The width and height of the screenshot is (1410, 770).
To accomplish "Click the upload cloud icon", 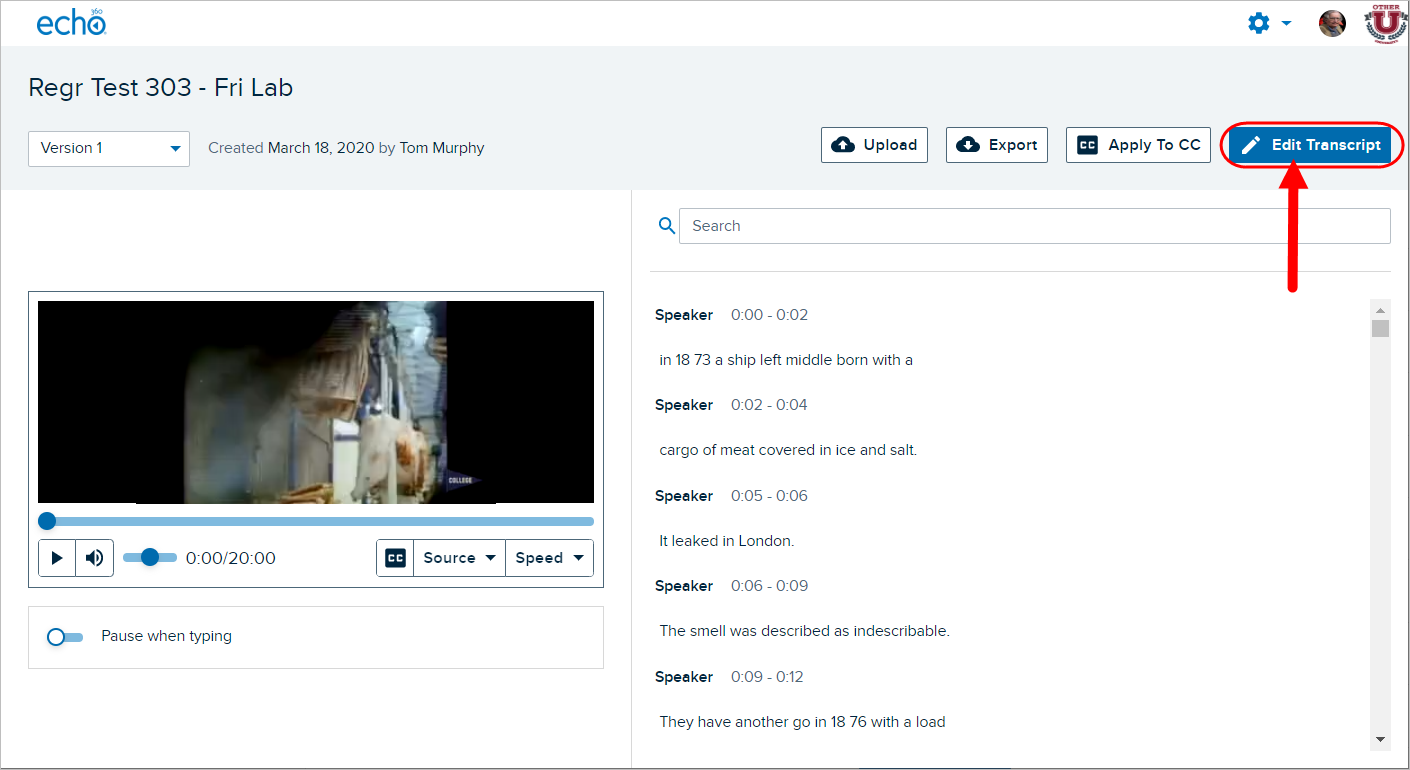I will point(843,144).
